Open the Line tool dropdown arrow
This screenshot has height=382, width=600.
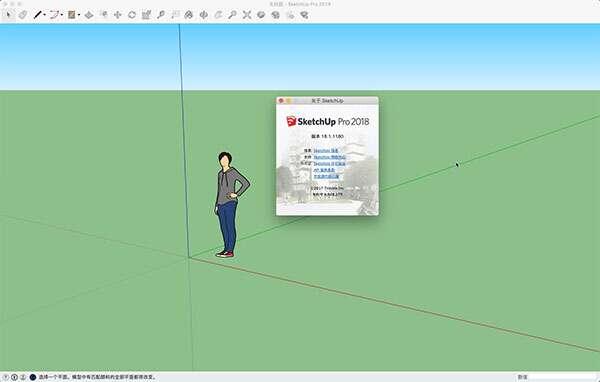pyautogui.click(x=45, y=15)
